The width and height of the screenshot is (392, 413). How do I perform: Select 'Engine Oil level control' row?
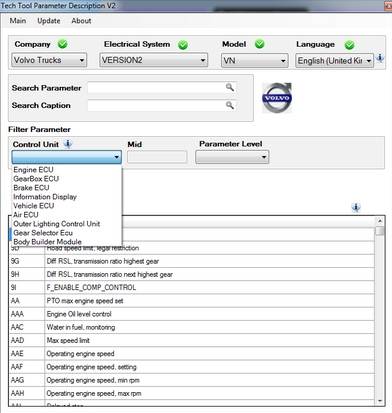191,314
